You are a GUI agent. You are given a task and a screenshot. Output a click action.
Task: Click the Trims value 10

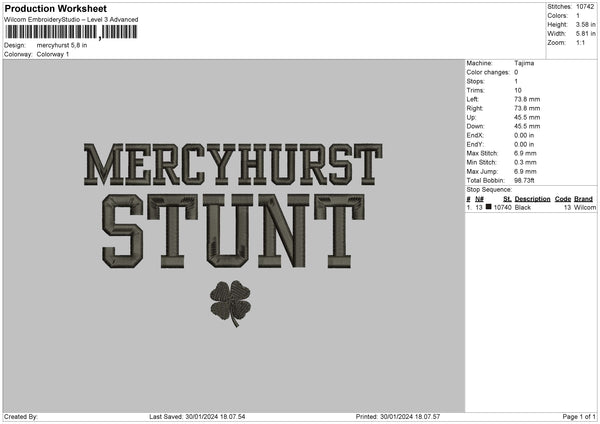518,90
